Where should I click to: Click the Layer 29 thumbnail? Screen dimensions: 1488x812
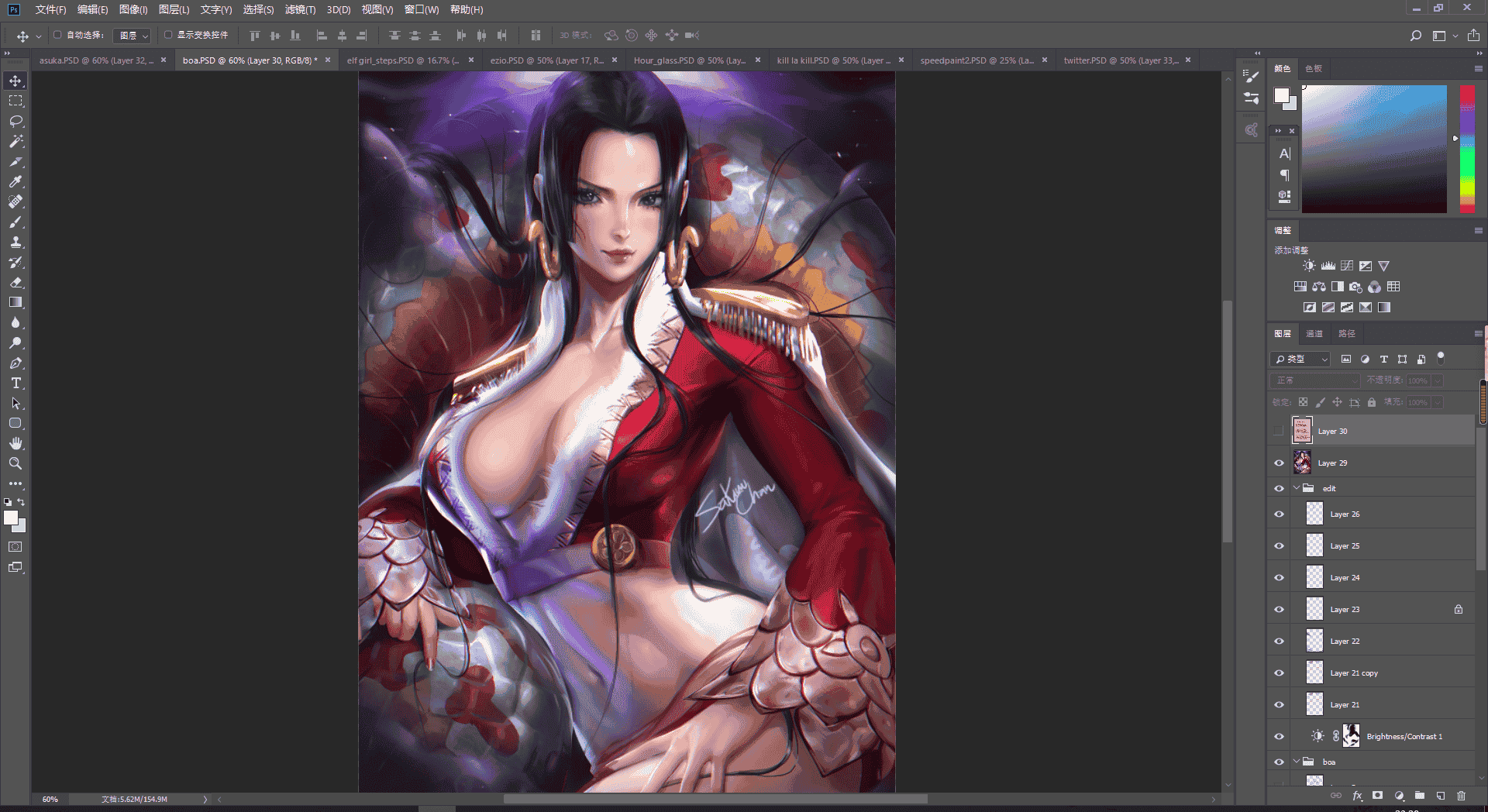point(1302,463)
